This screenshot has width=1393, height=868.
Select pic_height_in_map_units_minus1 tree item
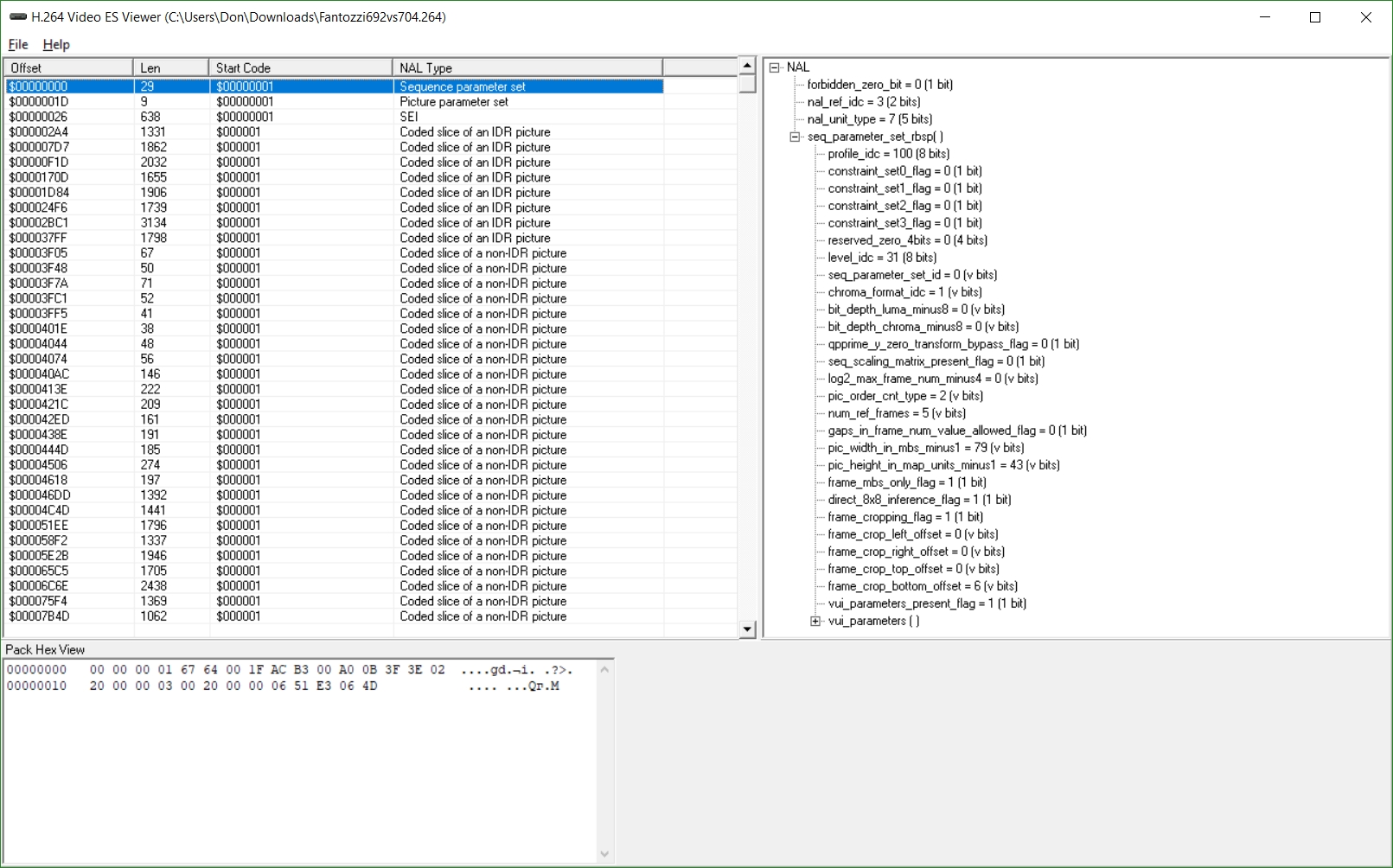click(x=944, y=465)
